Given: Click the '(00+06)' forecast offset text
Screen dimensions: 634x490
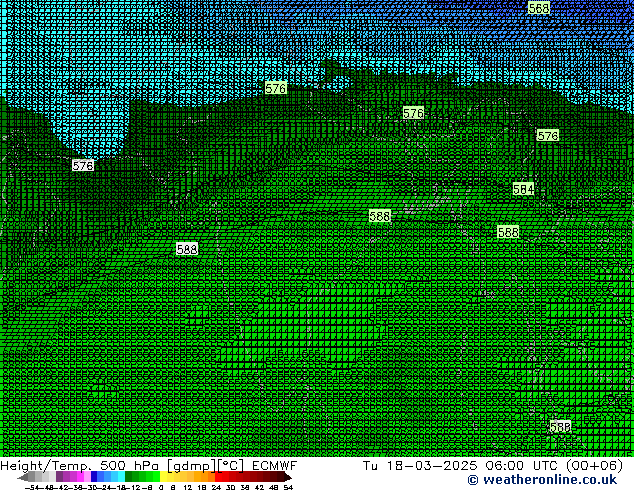Looking at the screenshot, I should point(594,466).
